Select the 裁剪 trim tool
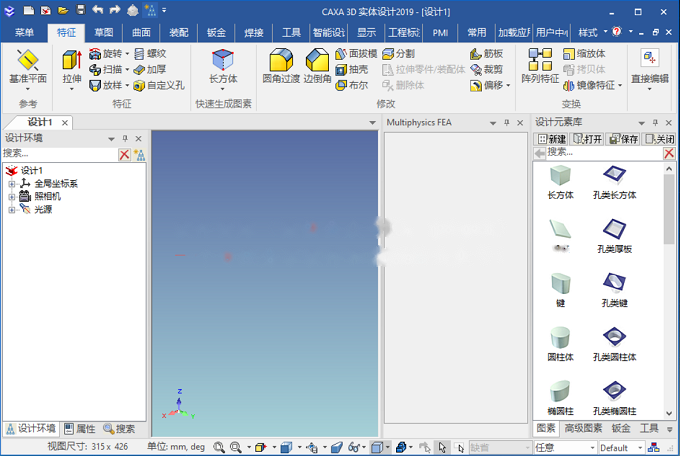Image resolution: width=680 pixels, height=456 pixels. (x=487, y=69)
